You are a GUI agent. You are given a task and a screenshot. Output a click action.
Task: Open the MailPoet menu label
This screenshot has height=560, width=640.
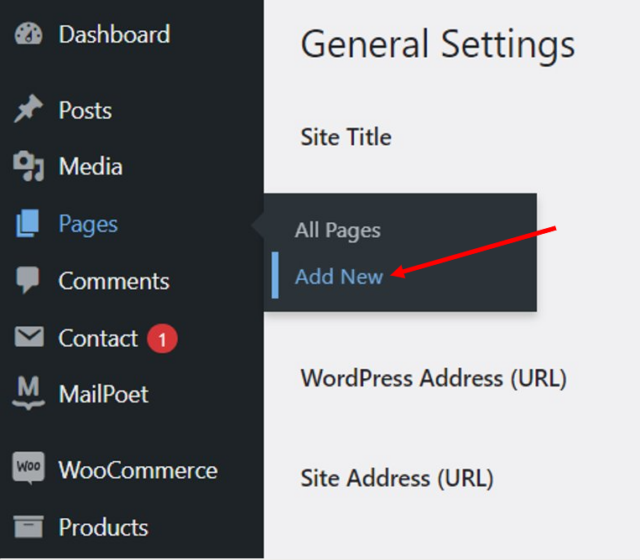104,394
